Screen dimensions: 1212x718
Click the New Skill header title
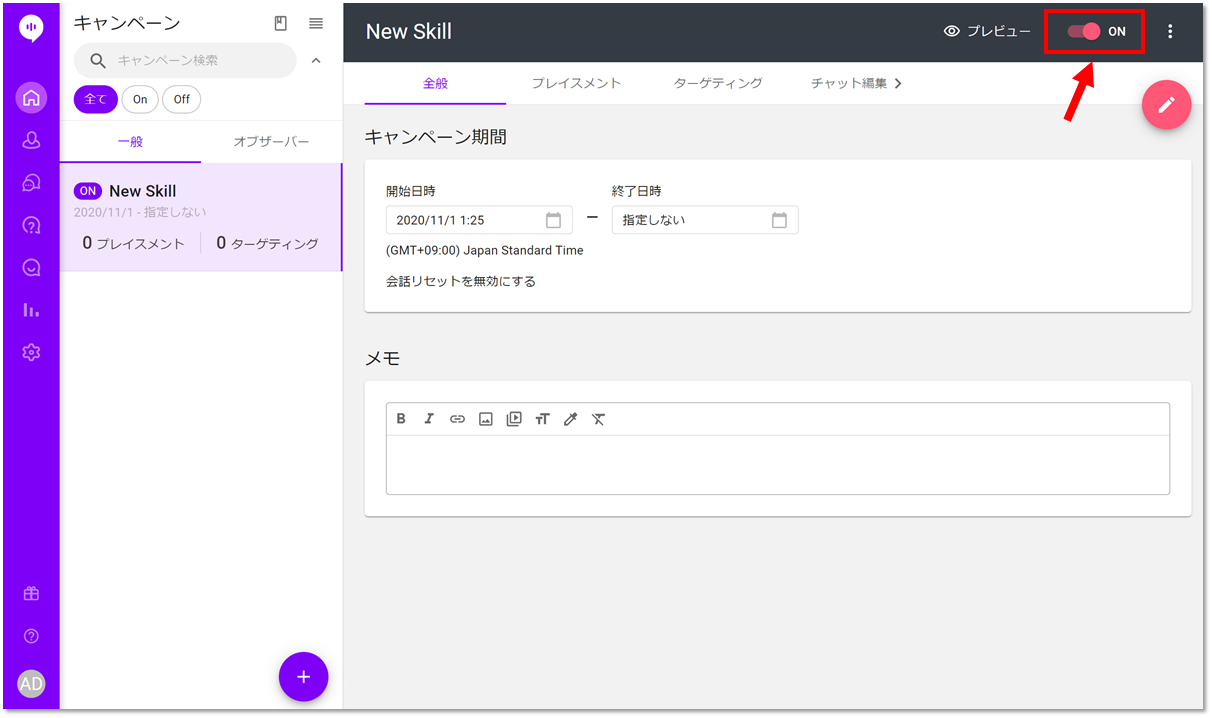[x=409, y=32]
